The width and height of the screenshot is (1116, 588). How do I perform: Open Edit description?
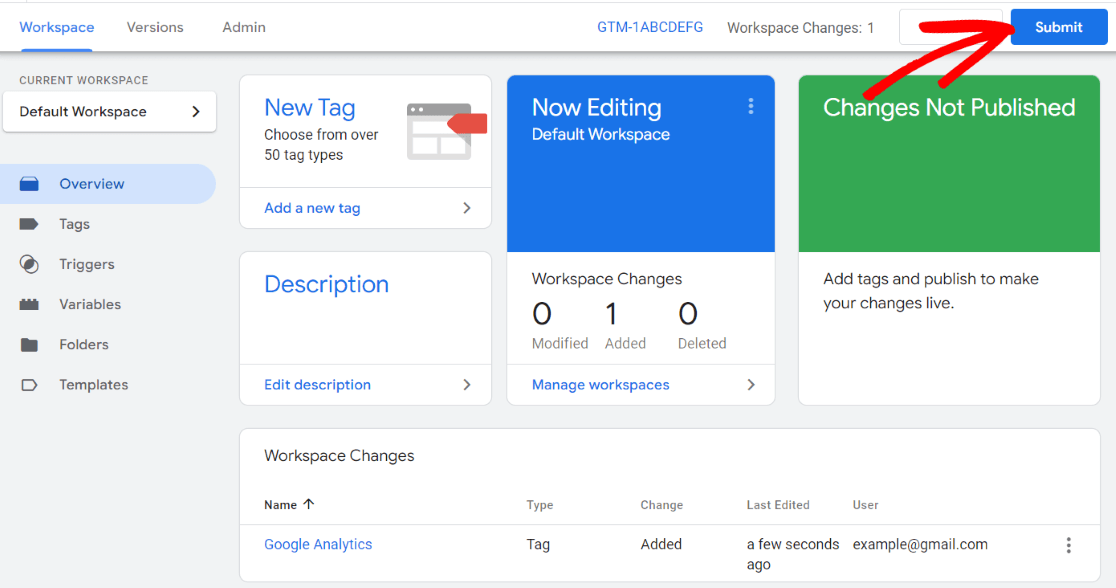(317, 384)
